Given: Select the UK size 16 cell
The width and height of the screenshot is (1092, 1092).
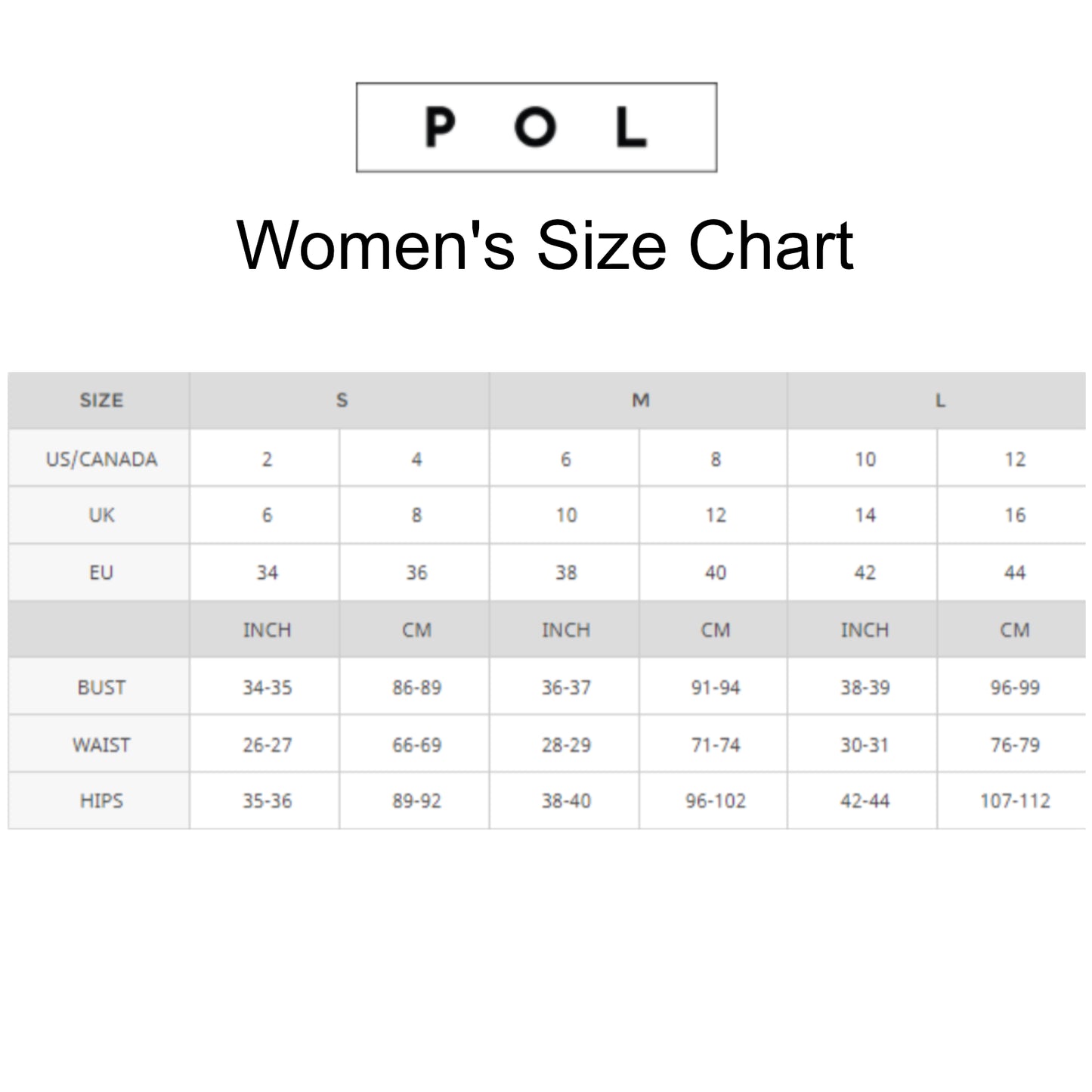Looking at the screenshot, I should coord(1014,515).
